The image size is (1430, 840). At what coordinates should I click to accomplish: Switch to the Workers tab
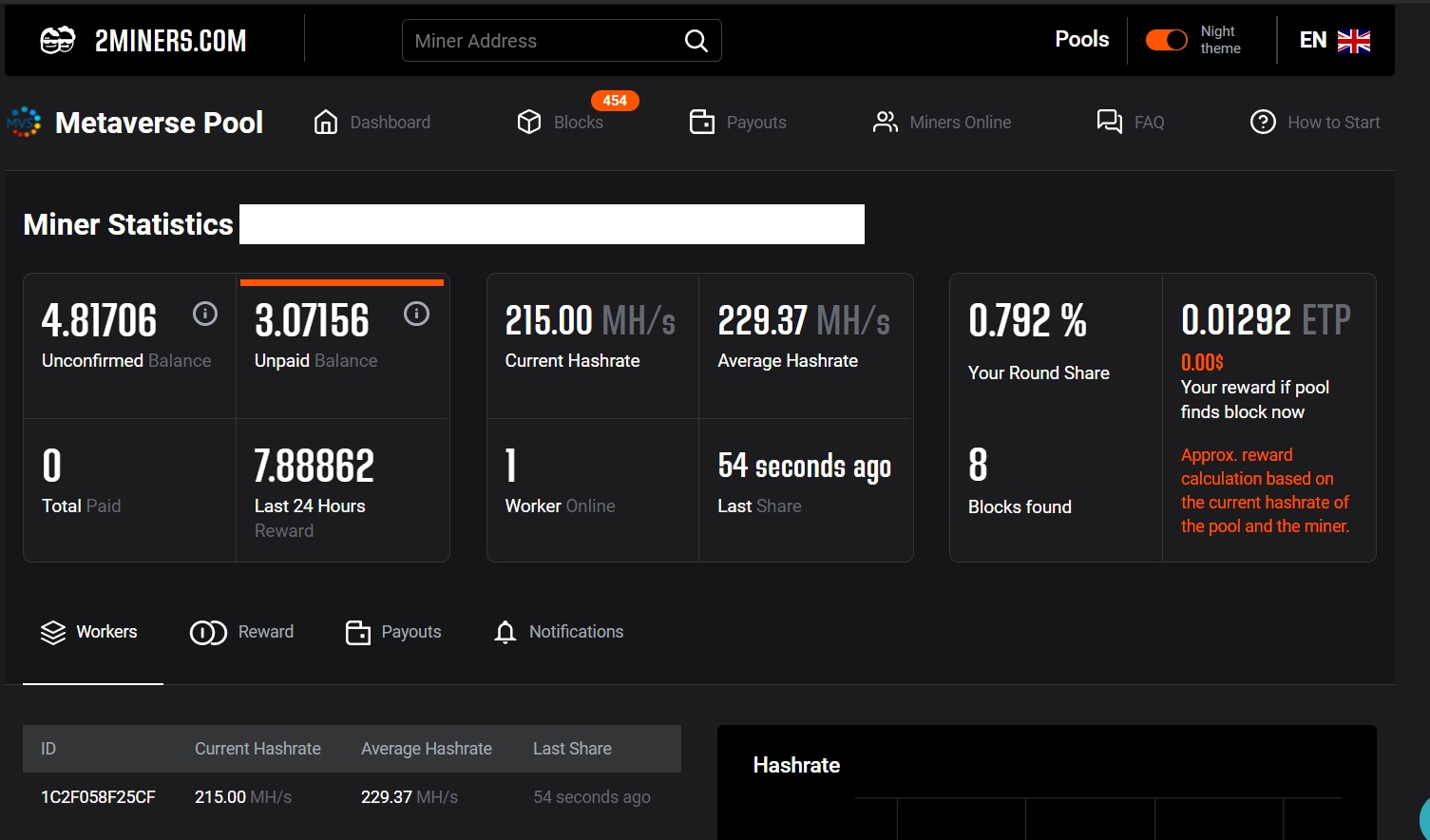[x=106, y=632]
